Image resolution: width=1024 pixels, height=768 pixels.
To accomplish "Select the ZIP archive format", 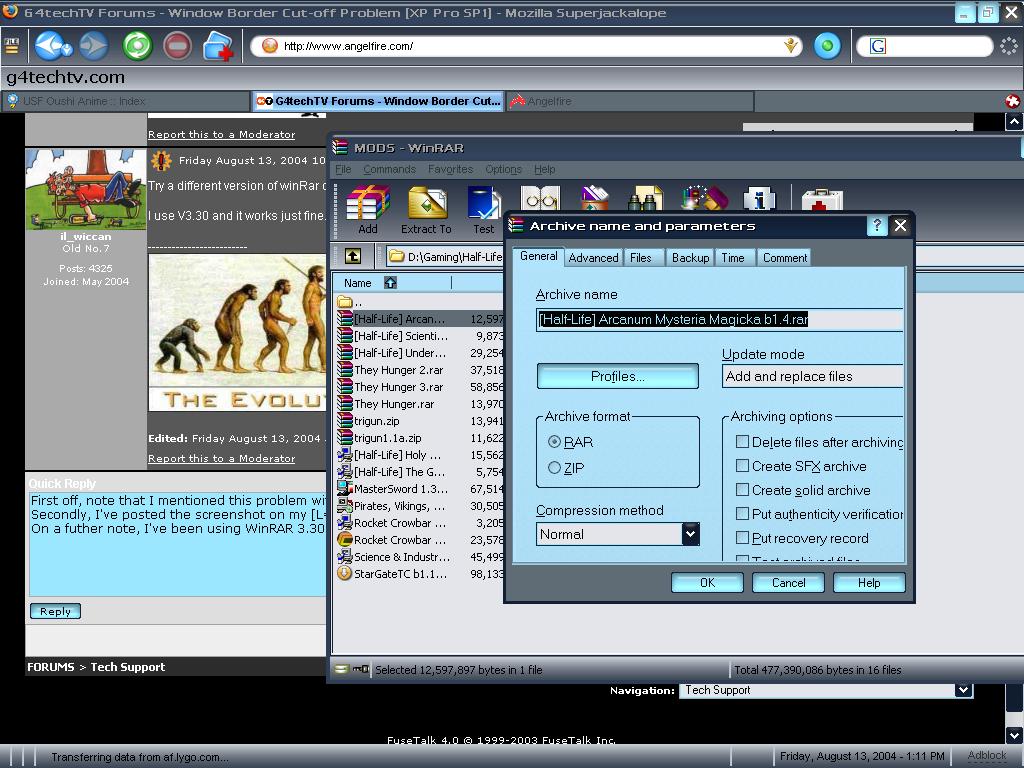I will tap(555, 468).
